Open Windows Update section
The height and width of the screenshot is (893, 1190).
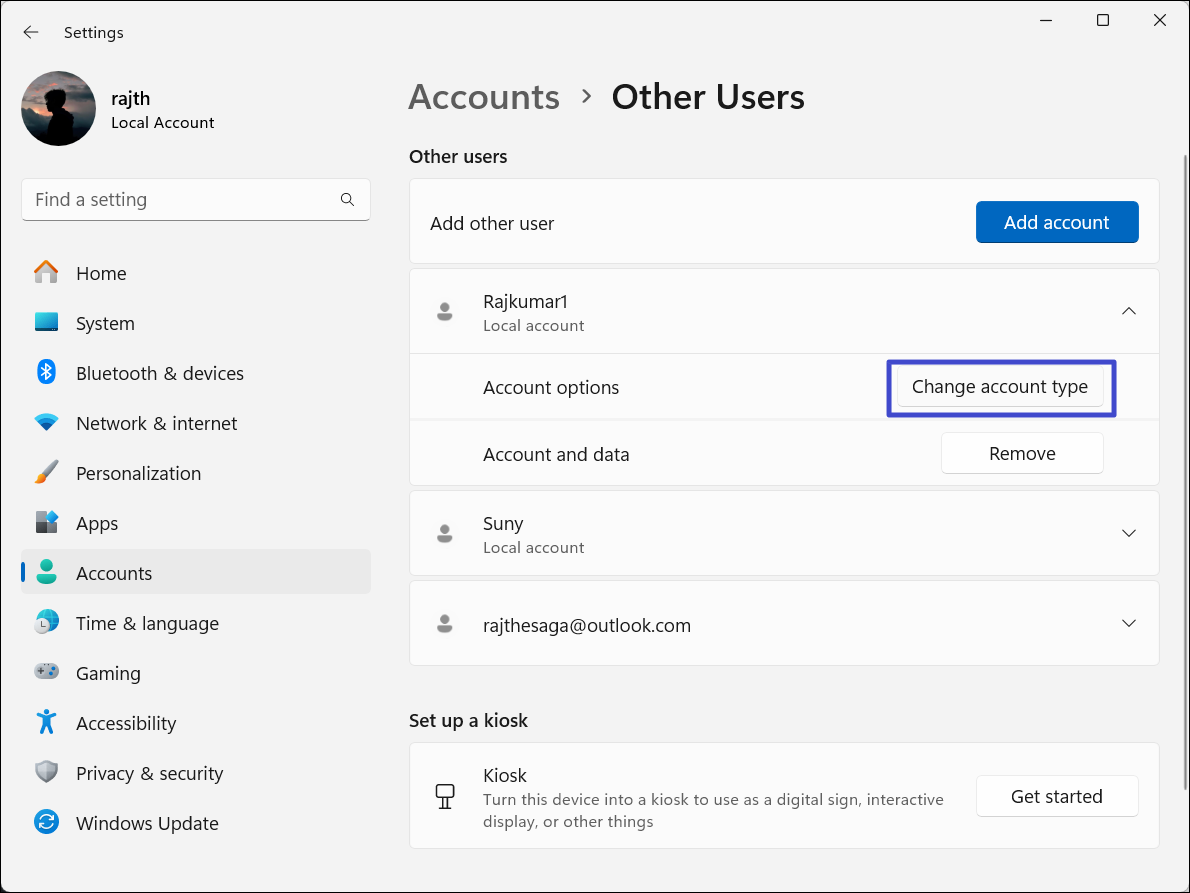pos(147,823)
